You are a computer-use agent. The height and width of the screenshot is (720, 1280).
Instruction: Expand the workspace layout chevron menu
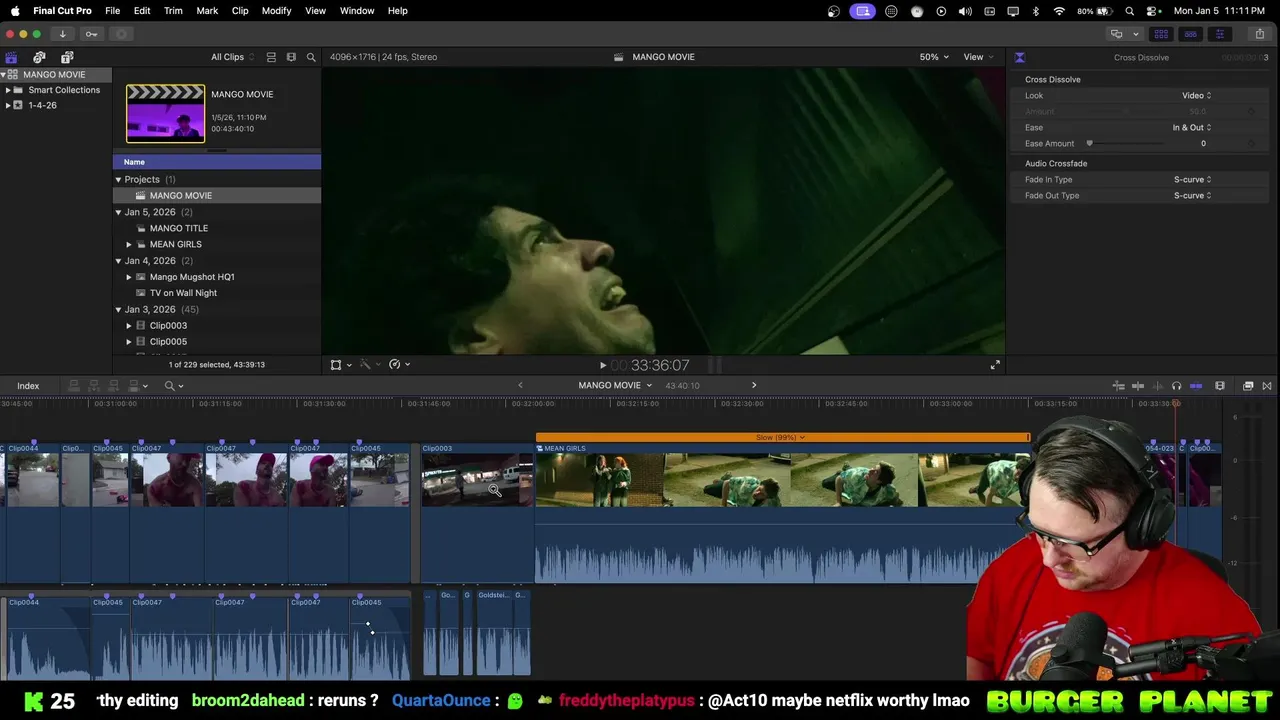[x=1135, y=34]
